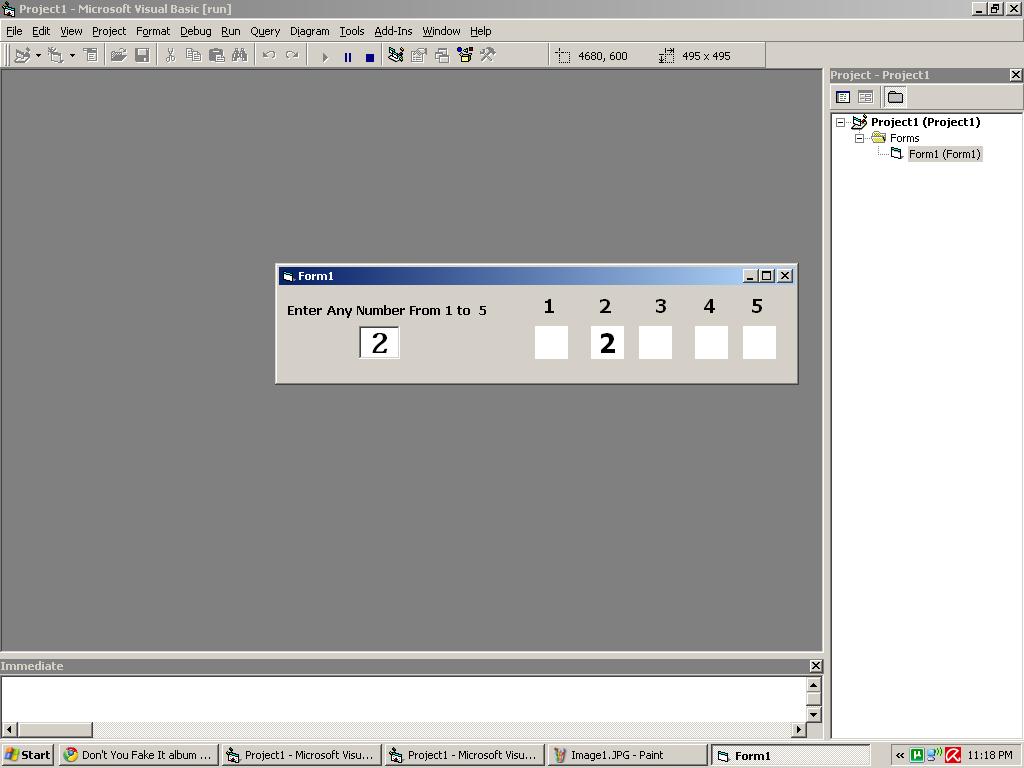Open the Diagram menu
Screen dimensions: 1024x768
(310, 31)
